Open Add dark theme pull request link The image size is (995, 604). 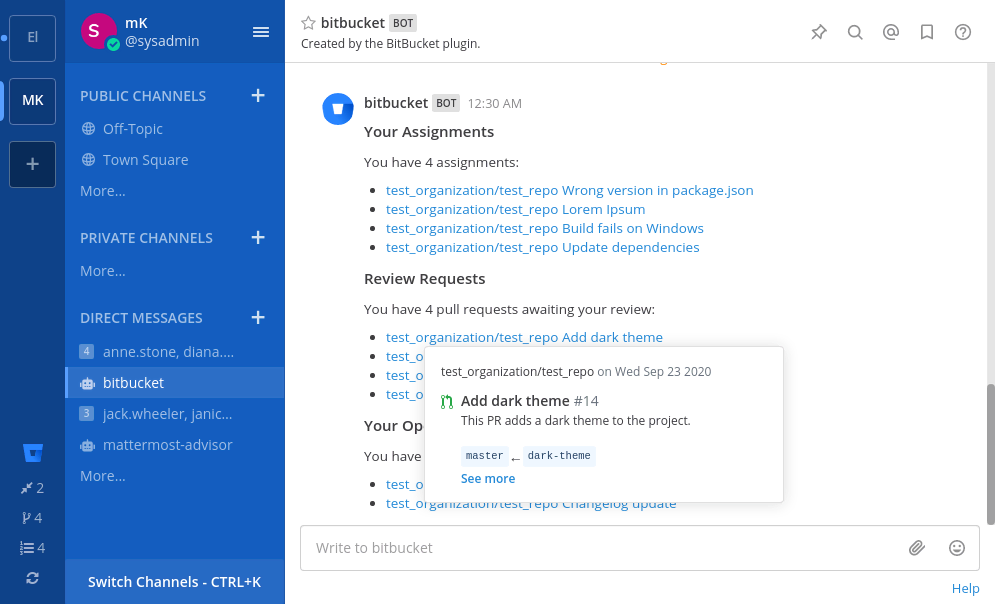[524, 338]
